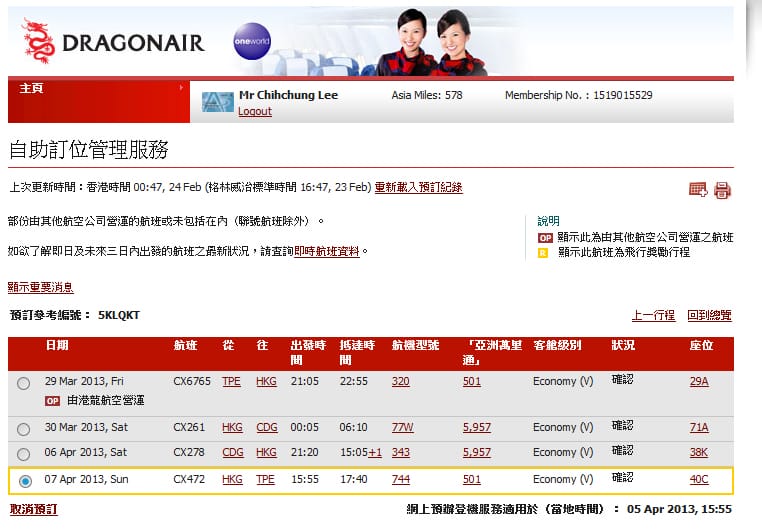
Task: Select the 29 Mar 2013 flight radio button
Action: click(23, 383)
